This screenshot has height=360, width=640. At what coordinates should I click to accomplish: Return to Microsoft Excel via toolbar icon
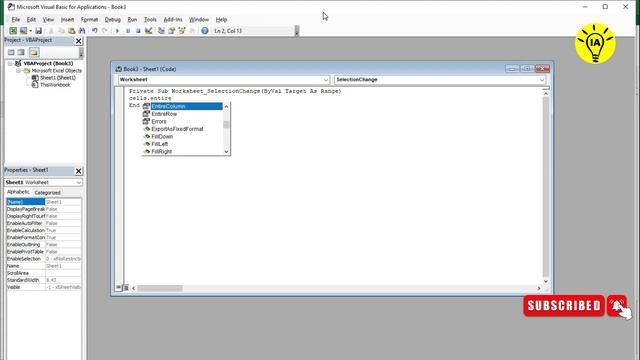(x=13, y=31)
